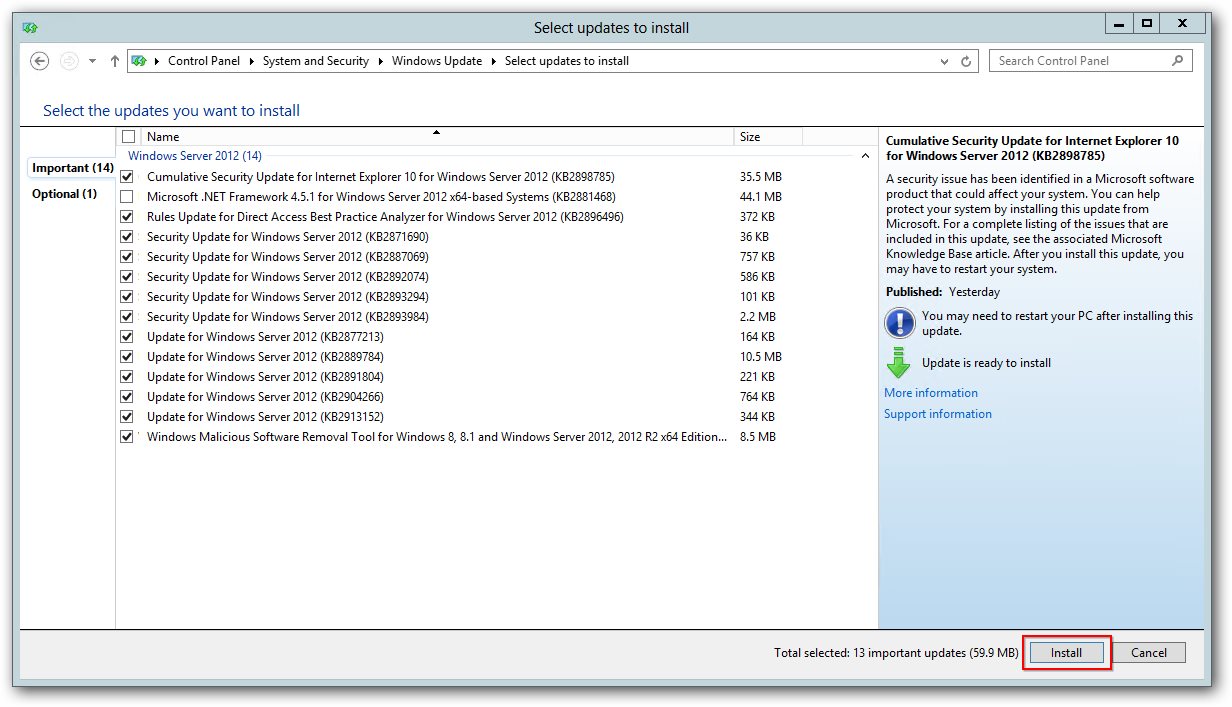Maximize the Select updates window

point(1146,23)
